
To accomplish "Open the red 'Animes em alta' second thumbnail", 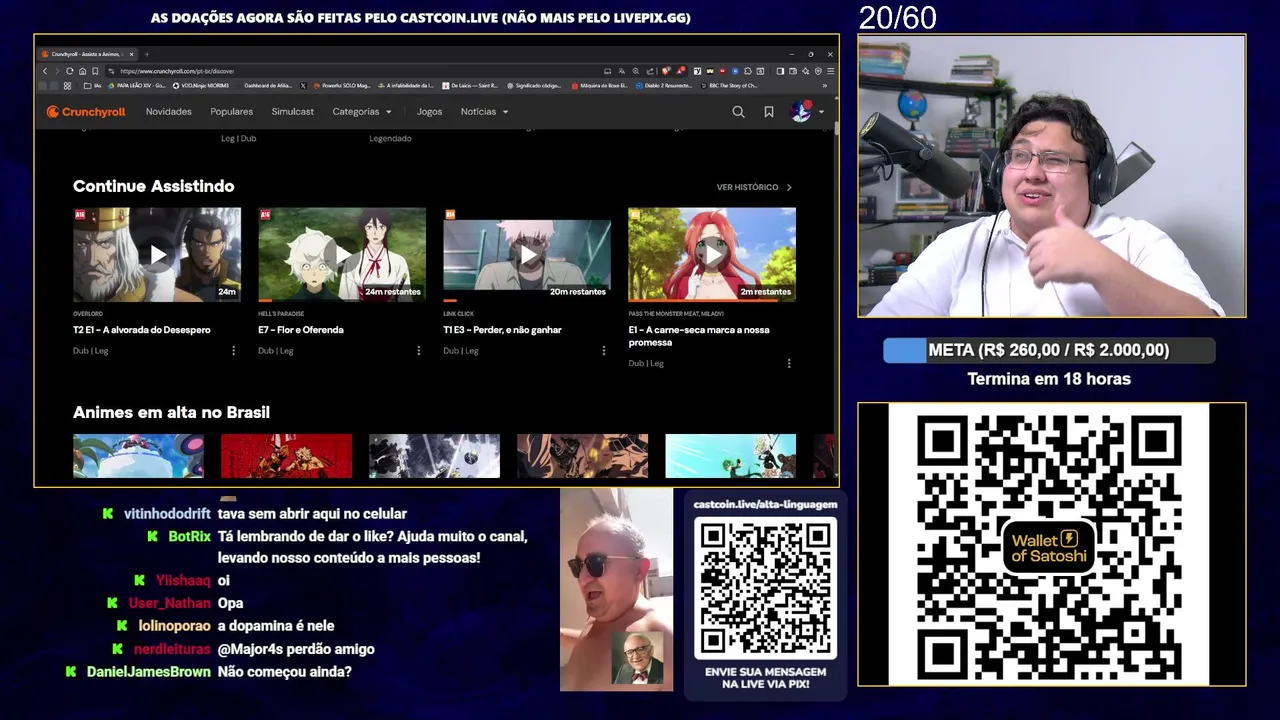I will click(286, 456).
